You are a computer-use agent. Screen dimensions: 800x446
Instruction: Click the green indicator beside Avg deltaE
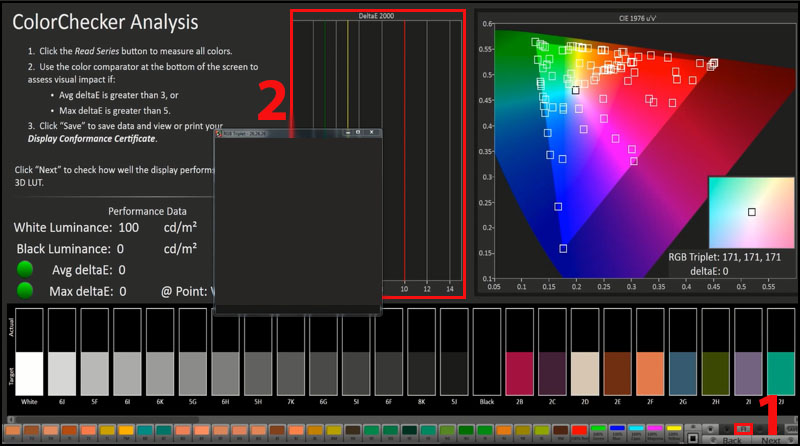25,269
